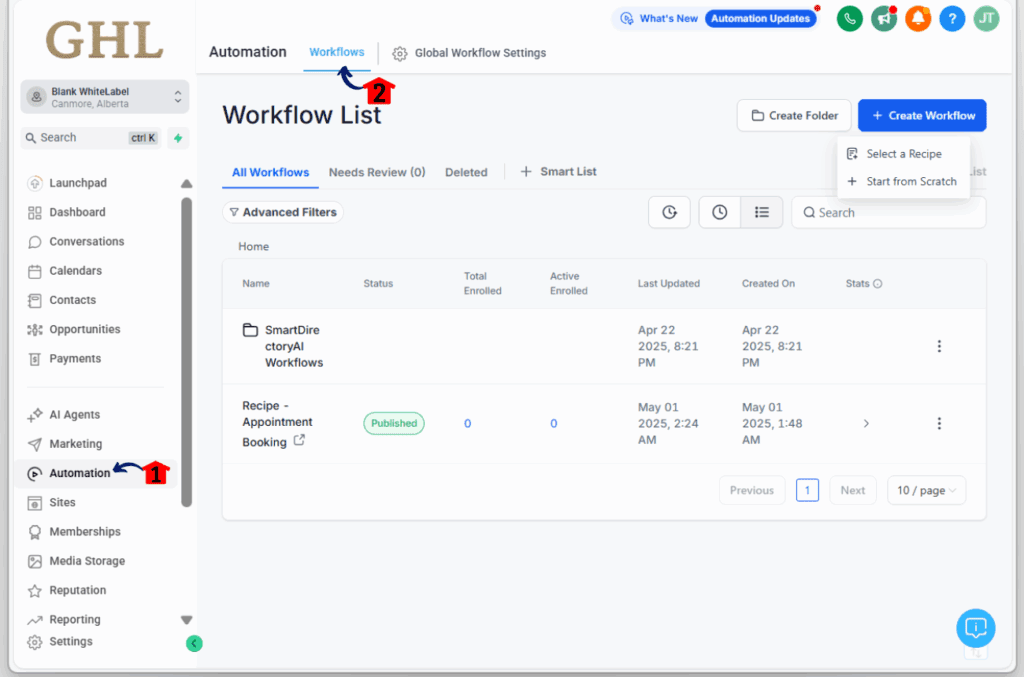Image resolution: width=1024 pixels, height=677 pixels.
Task: Click What's New link
Action: pos(659,19)
